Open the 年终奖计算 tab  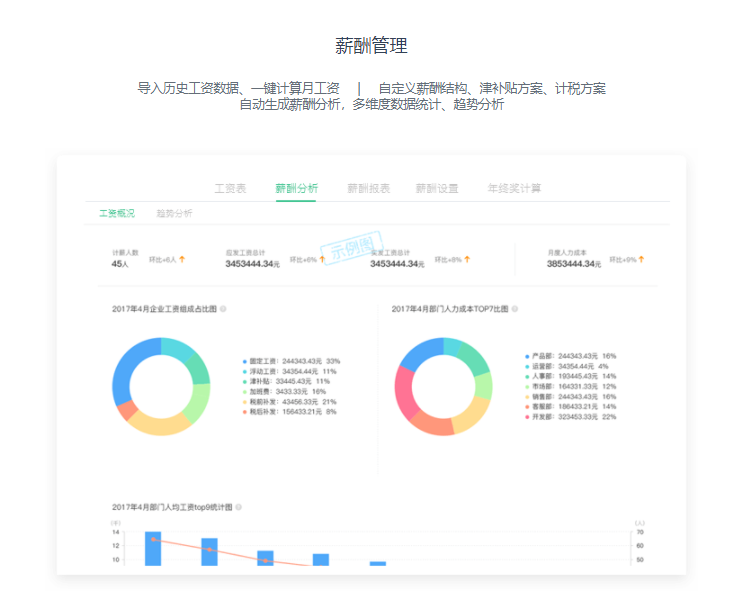tap(514, 189)
